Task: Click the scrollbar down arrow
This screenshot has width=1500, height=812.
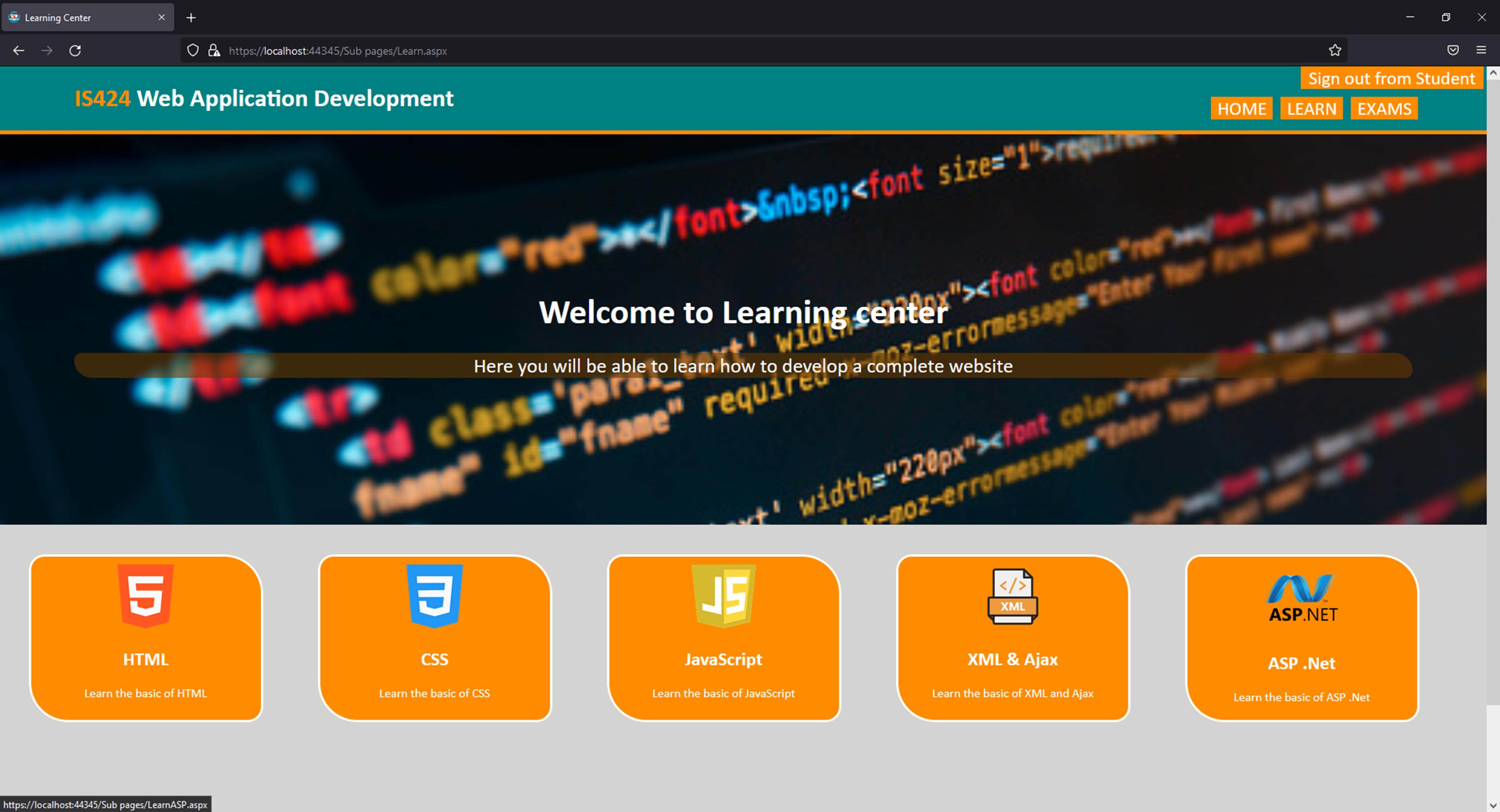Action: tap(1493, 805)
